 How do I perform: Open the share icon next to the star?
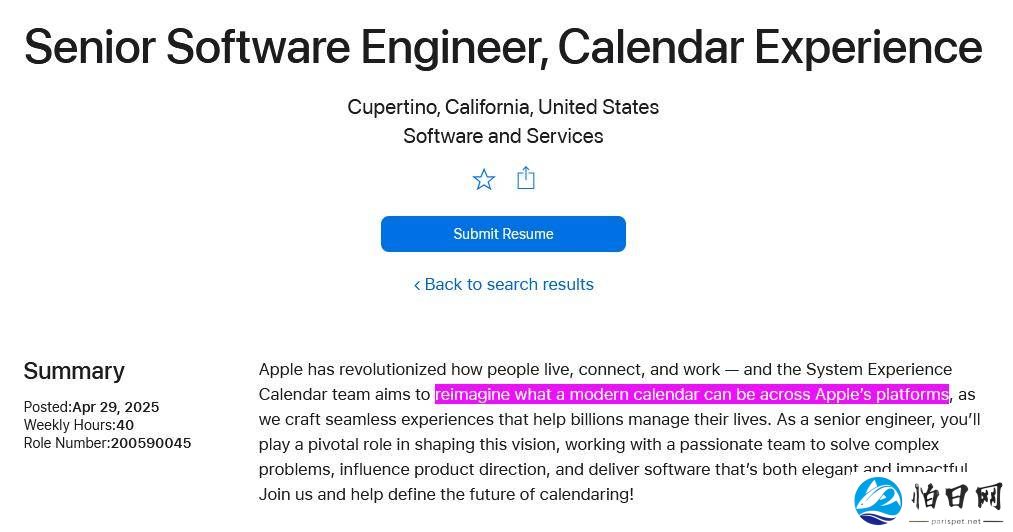526,178
